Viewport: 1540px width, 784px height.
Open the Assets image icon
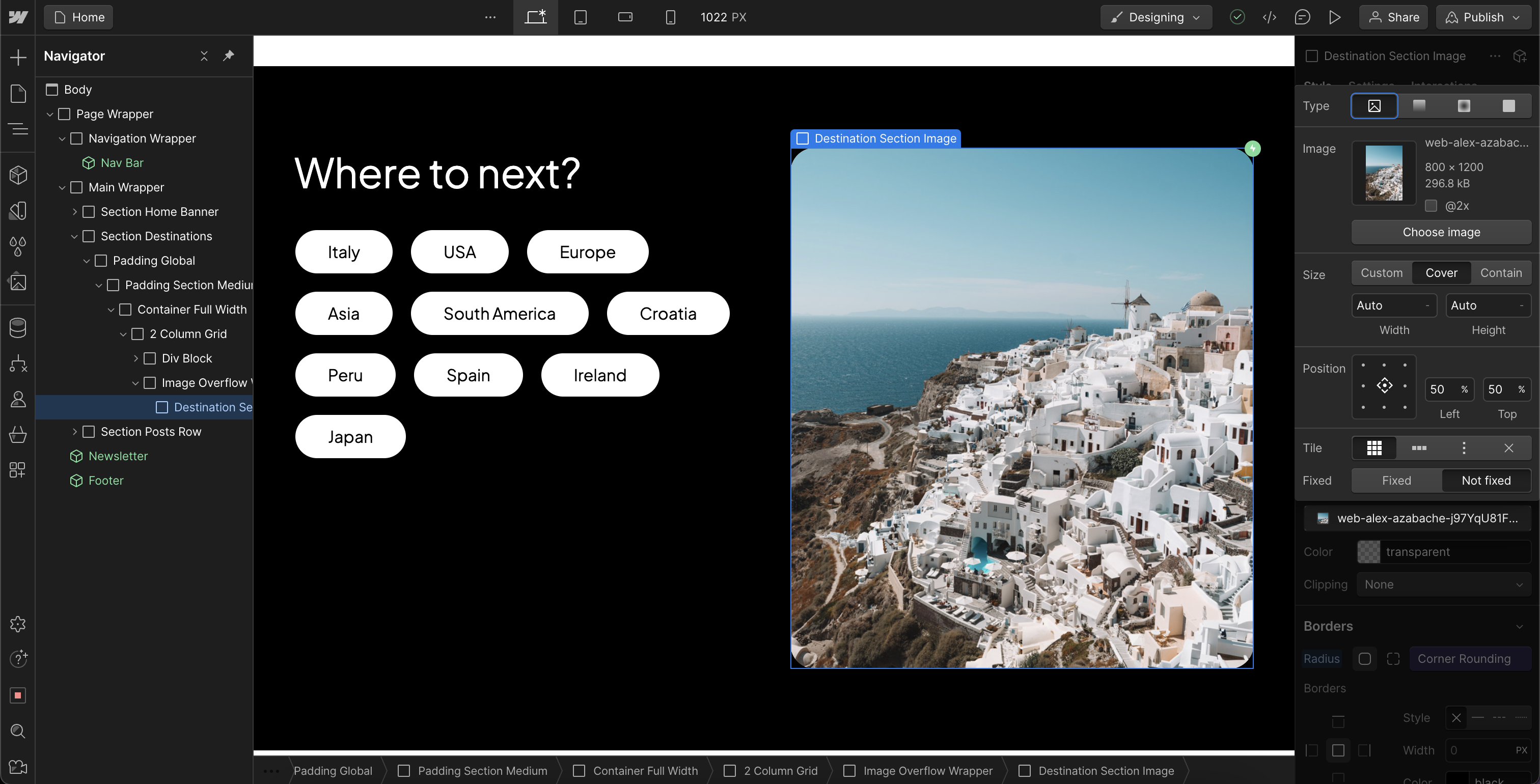click(x=18, y=282)
